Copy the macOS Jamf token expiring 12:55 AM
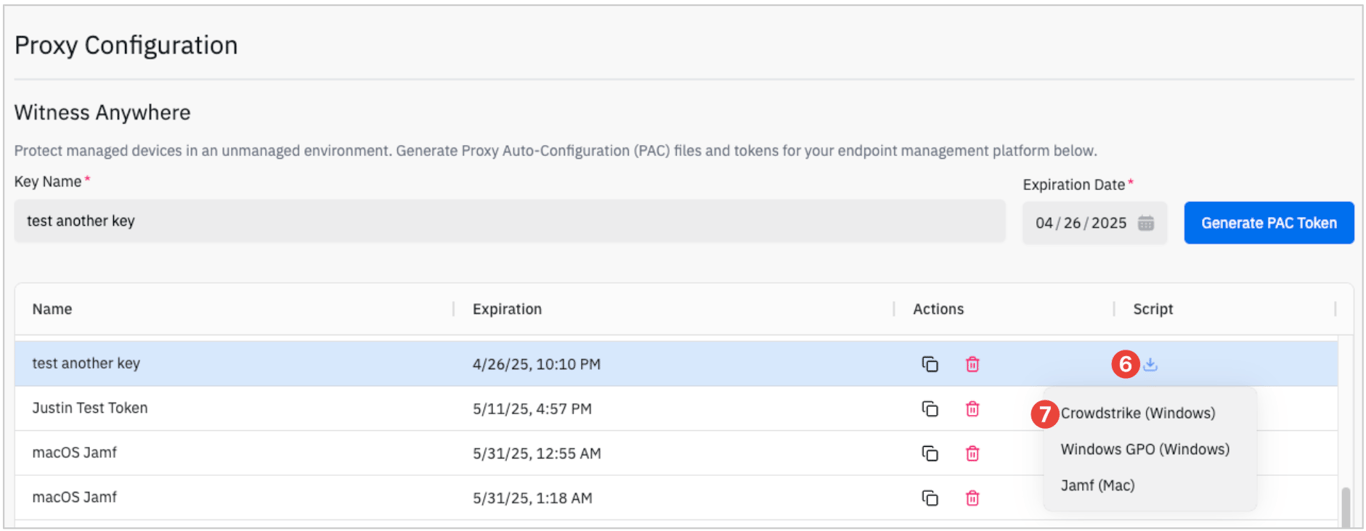Viewport: 1366px width, 531px height. (930, 454)
